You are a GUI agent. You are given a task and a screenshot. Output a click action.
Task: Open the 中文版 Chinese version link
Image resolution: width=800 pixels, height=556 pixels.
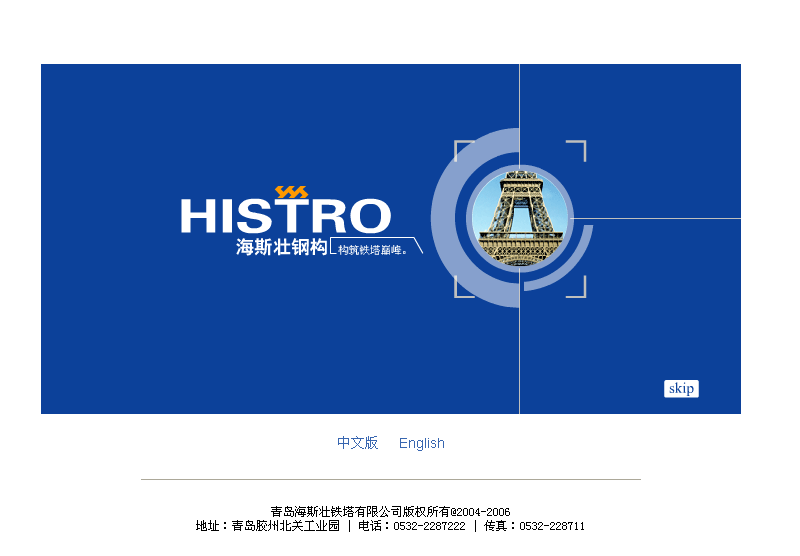357,443
